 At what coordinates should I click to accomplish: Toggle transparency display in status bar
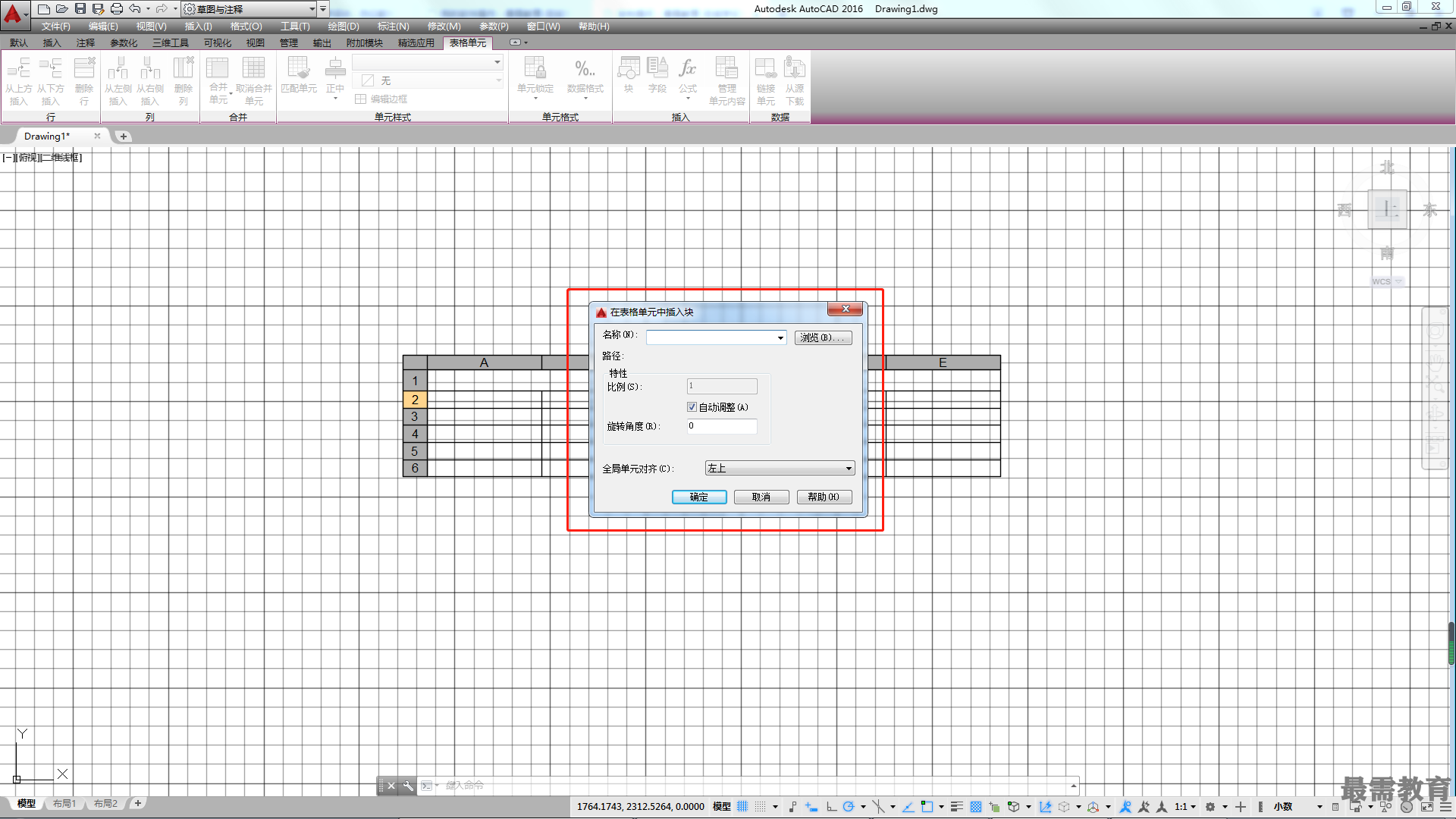pos(976,807)
